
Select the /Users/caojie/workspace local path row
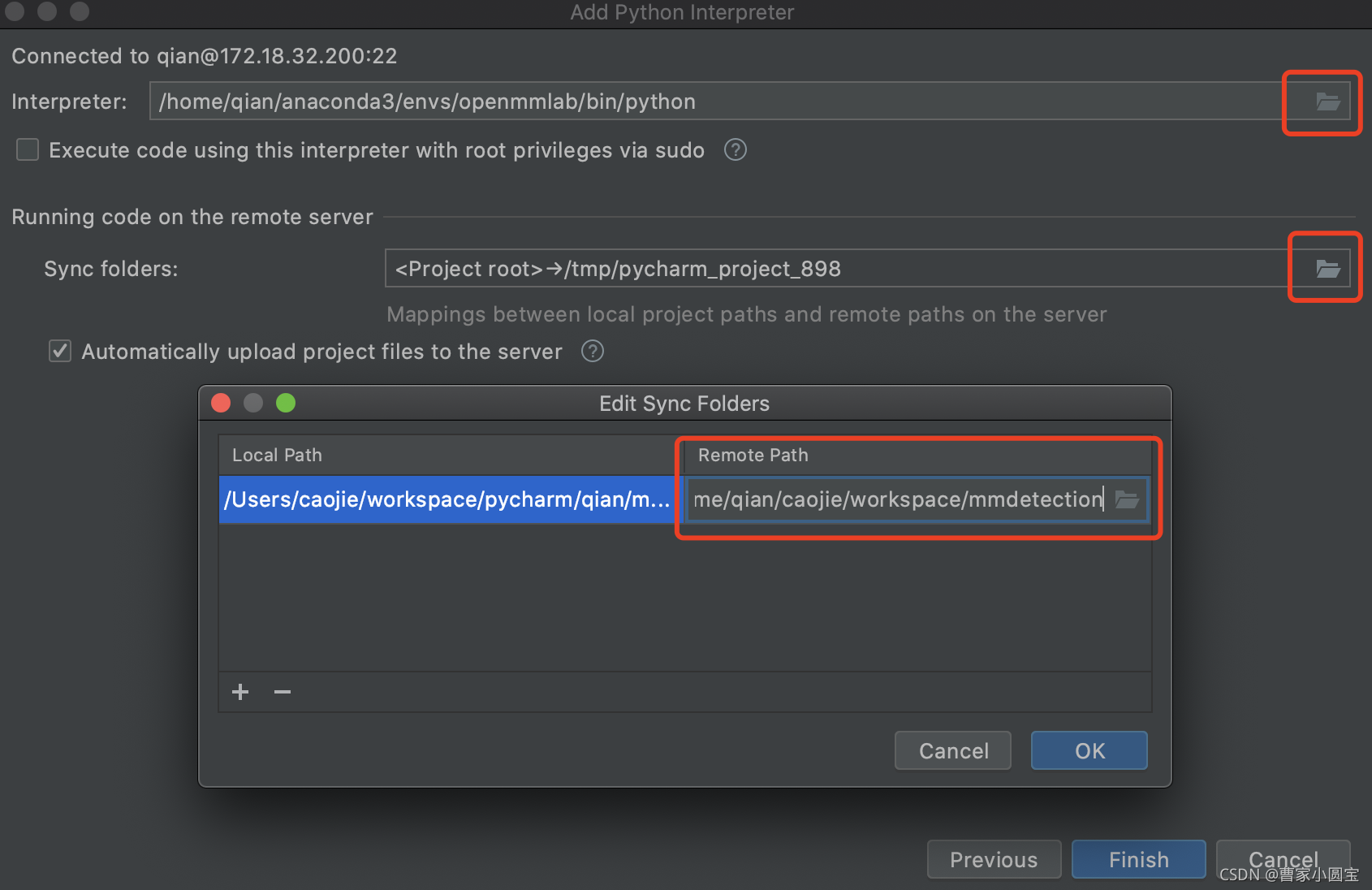(447, 499)
